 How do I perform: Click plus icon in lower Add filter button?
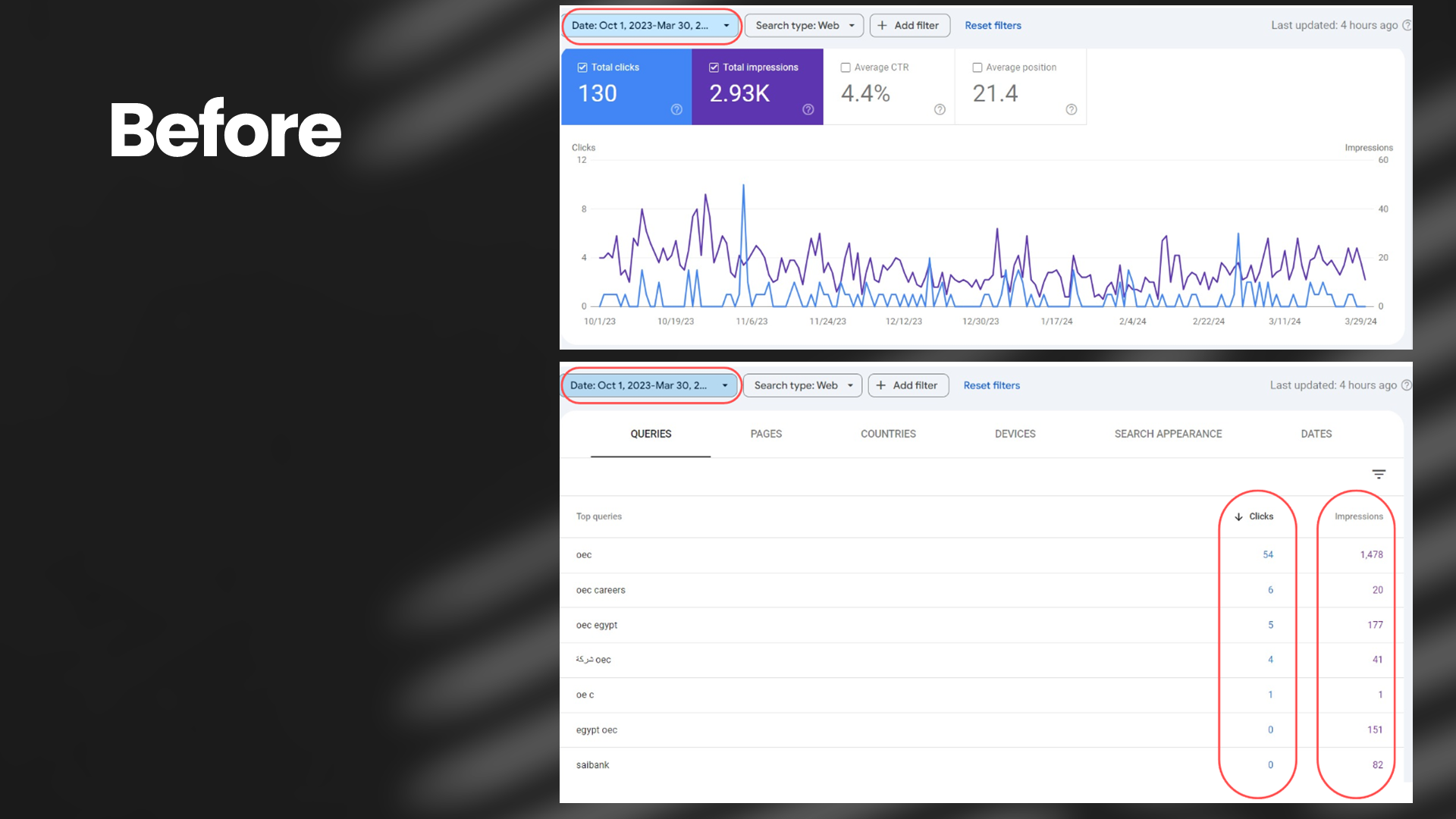[880, 385]
